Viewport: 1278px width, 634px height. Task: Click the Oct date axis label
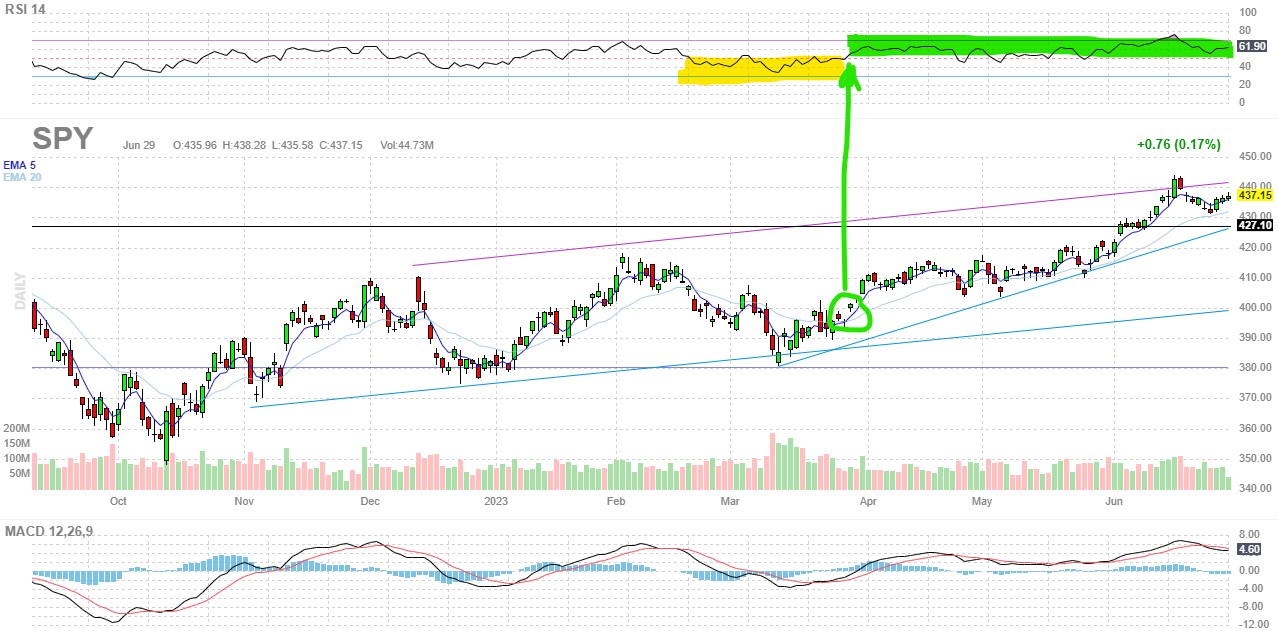tap(119, 501)
